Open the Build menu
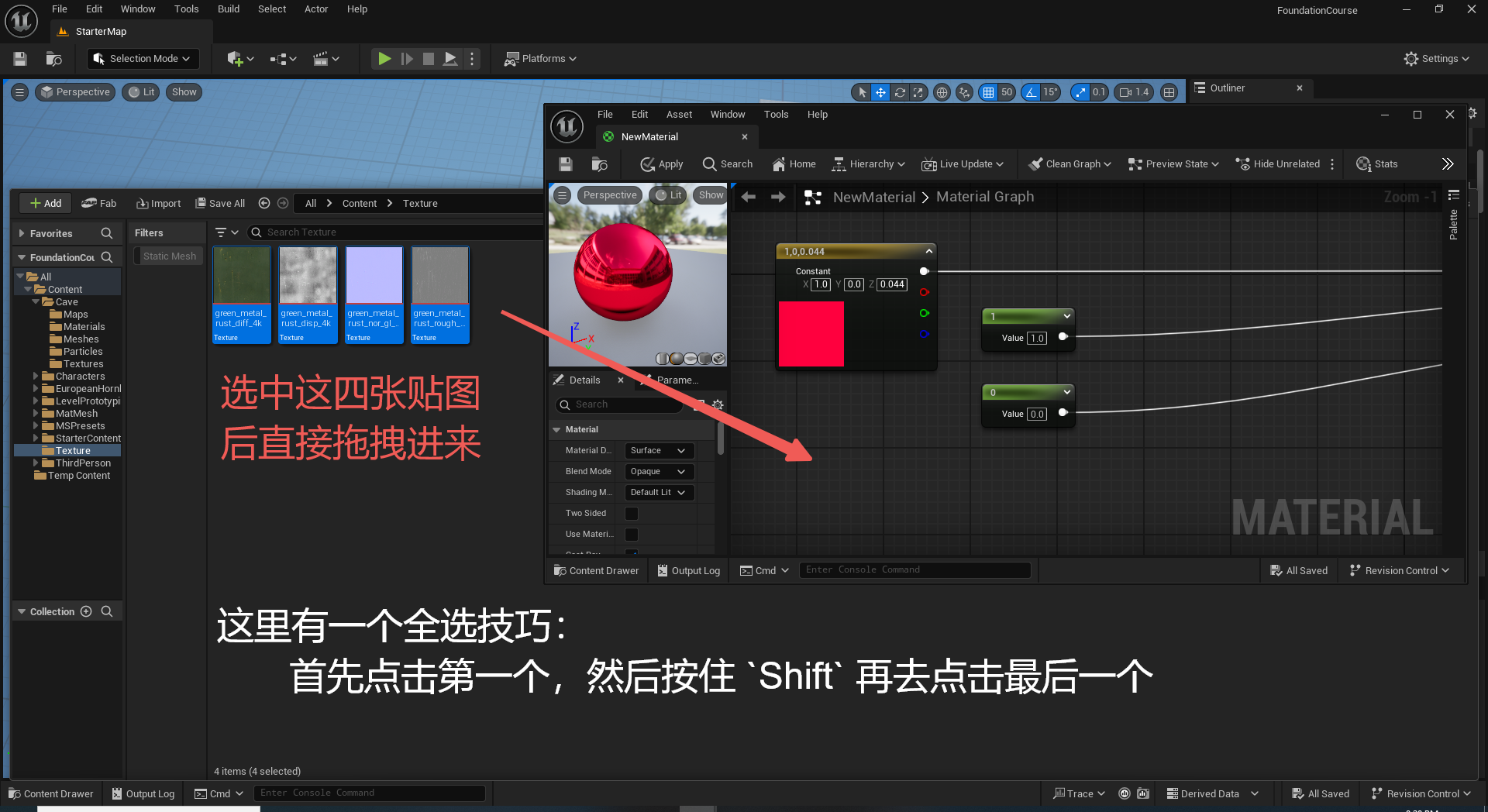 click(x=229, y=9)
